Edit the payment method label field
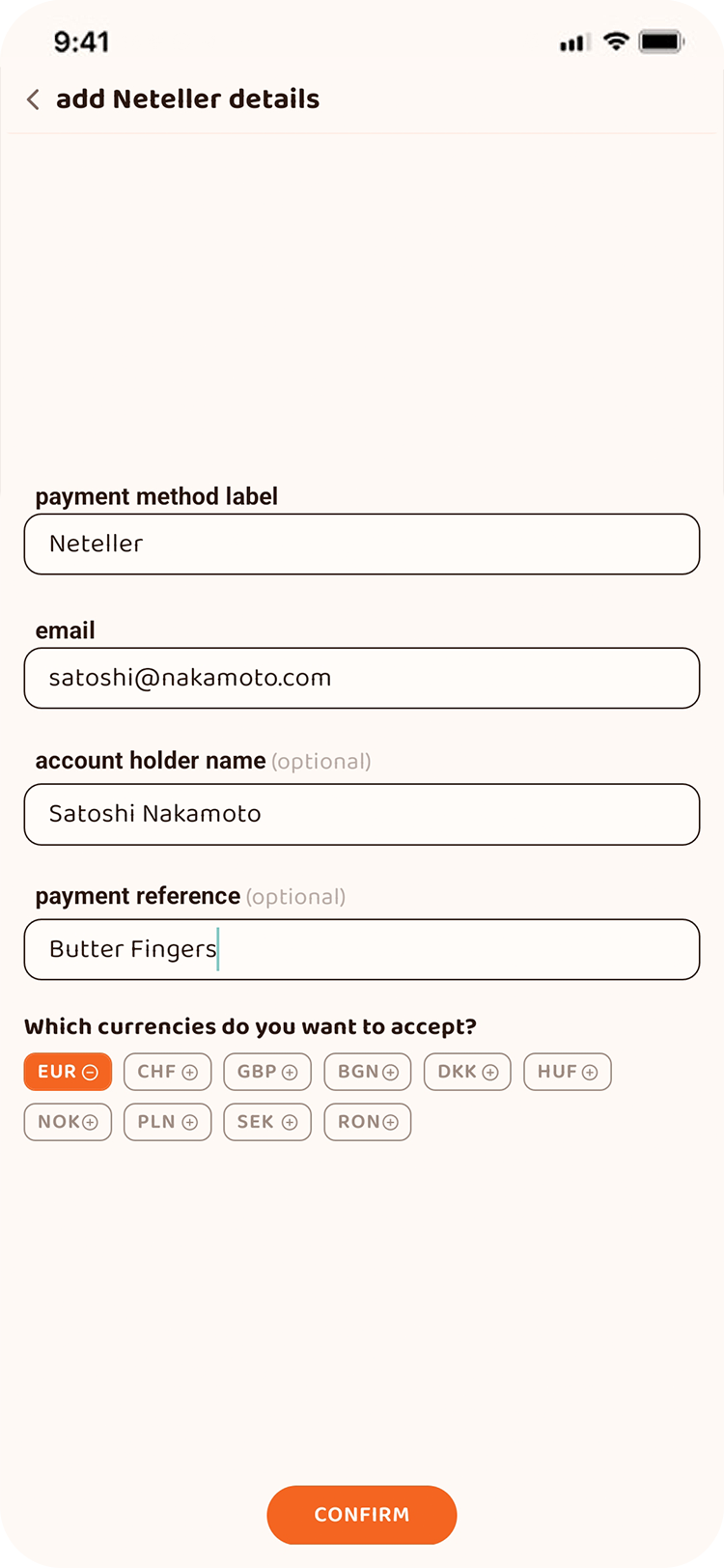The image size is (724, 1568). (362, 545)
